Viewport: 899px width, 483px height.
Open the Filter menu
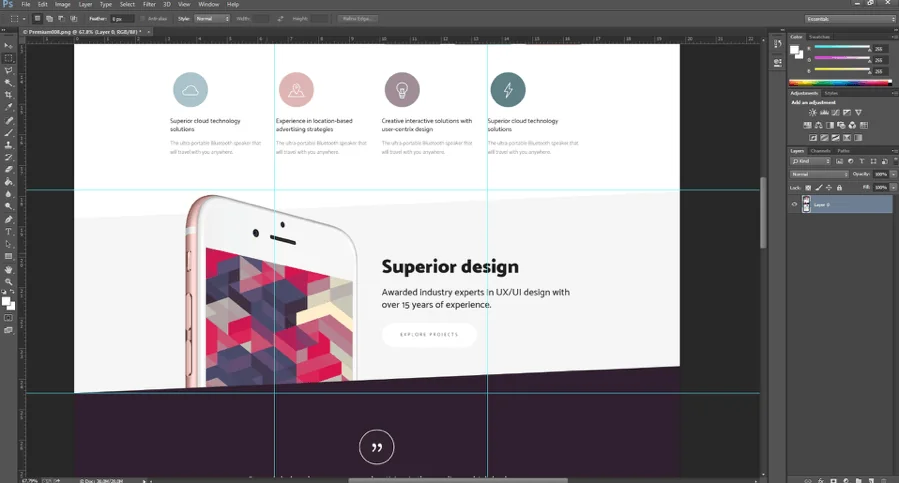point(149,4)
